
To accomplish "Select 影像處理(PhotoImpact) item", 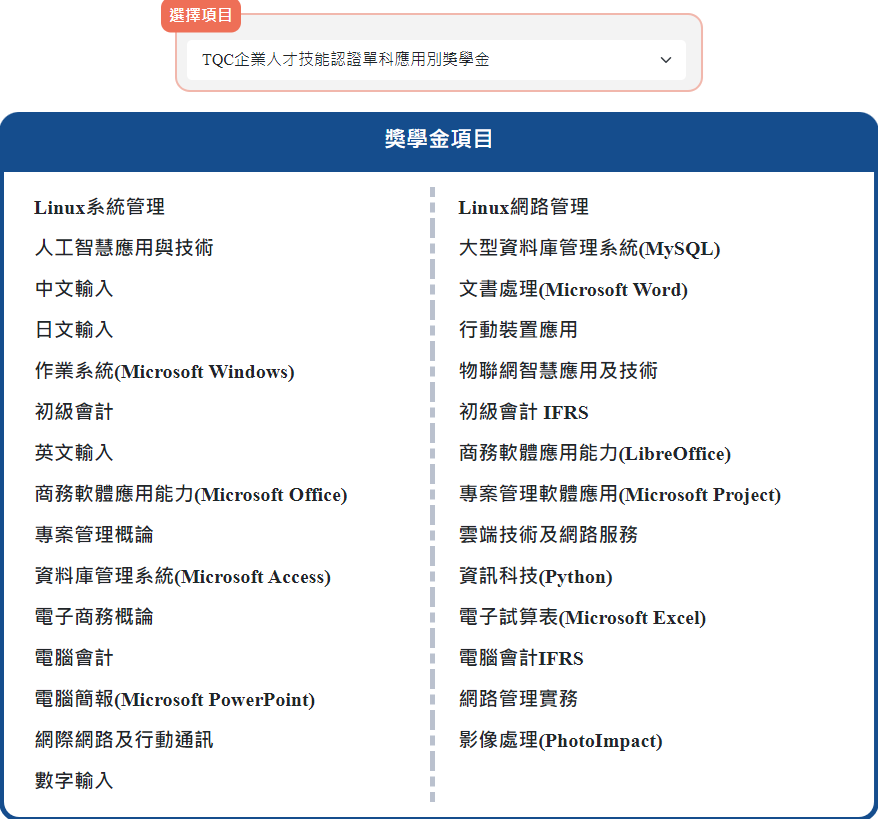I will click(561, 740).
